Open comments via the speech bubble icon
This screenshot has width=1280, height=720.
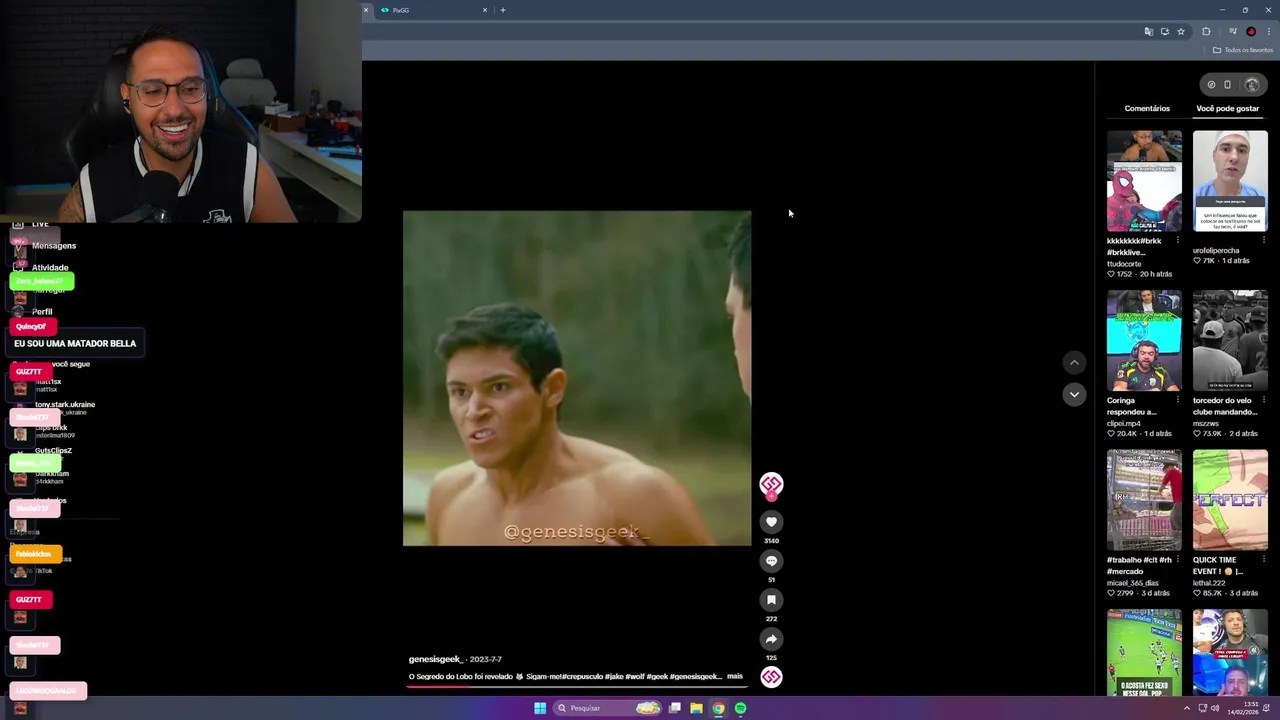click(x=771, y=561)
